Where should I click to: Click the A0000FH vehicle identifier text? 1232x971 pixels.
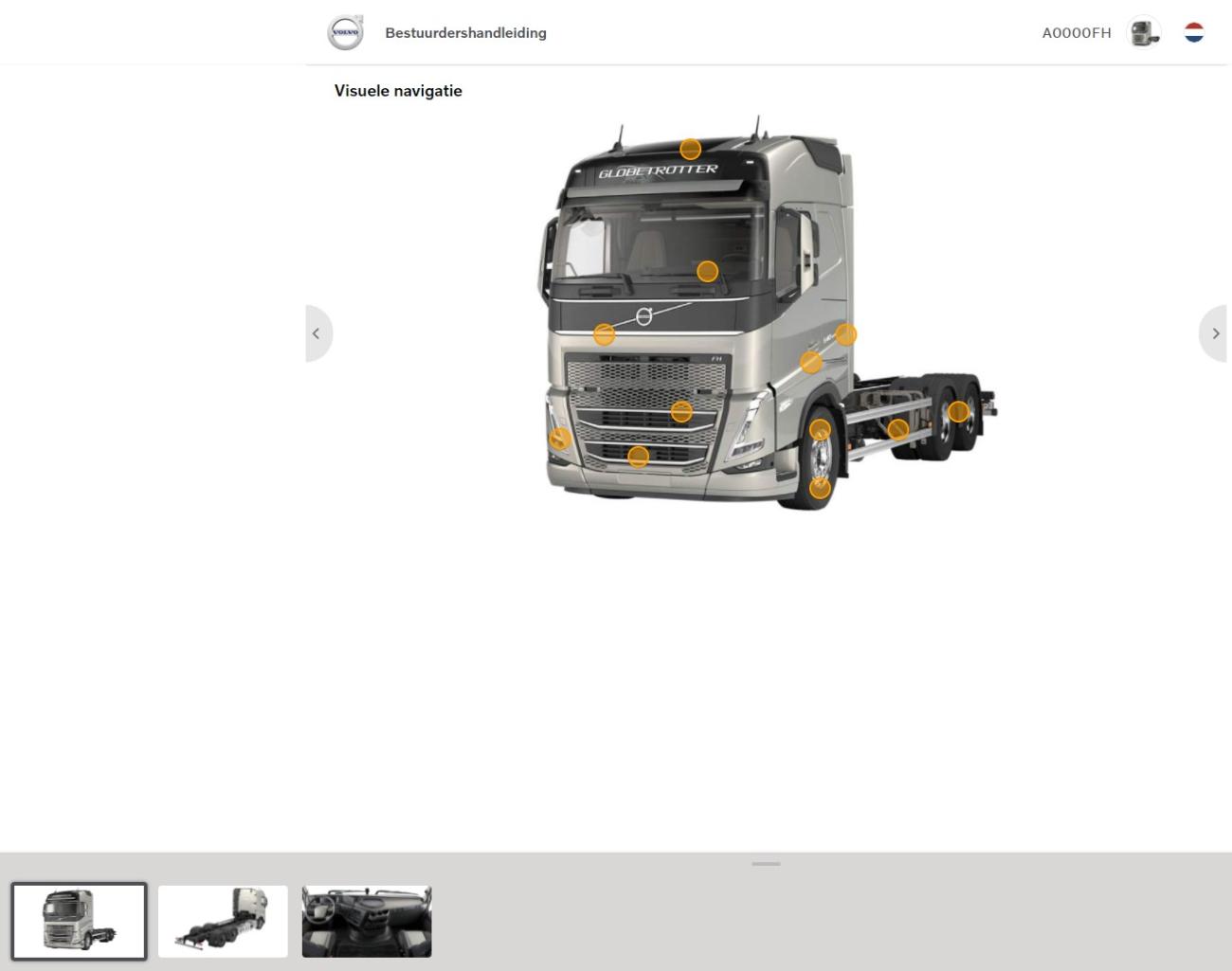(x=1076, y=32)
